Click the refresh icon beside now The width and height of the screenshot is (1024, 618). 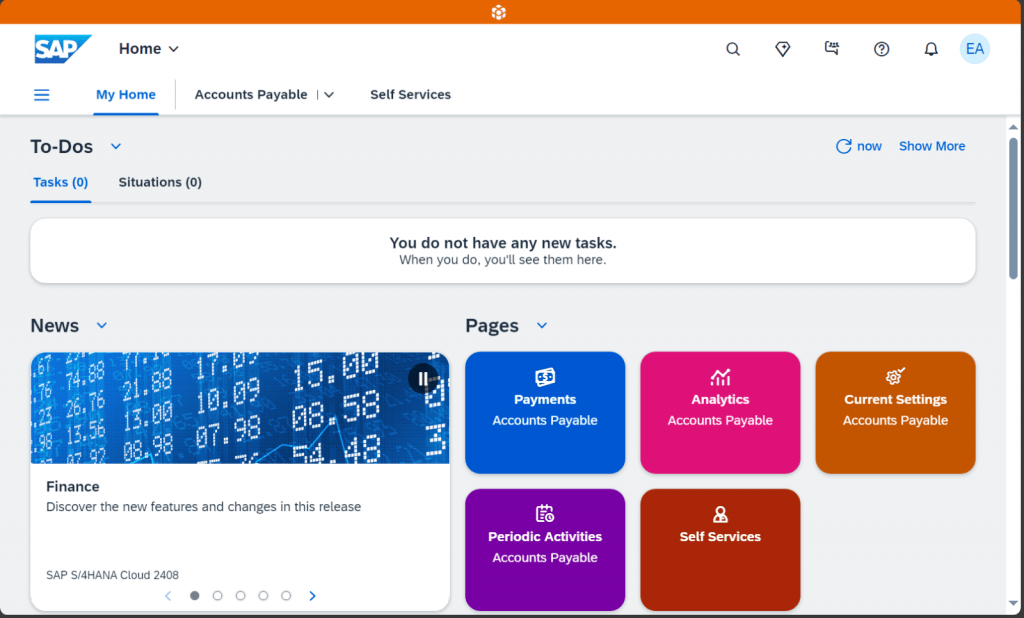pos(843,146)
